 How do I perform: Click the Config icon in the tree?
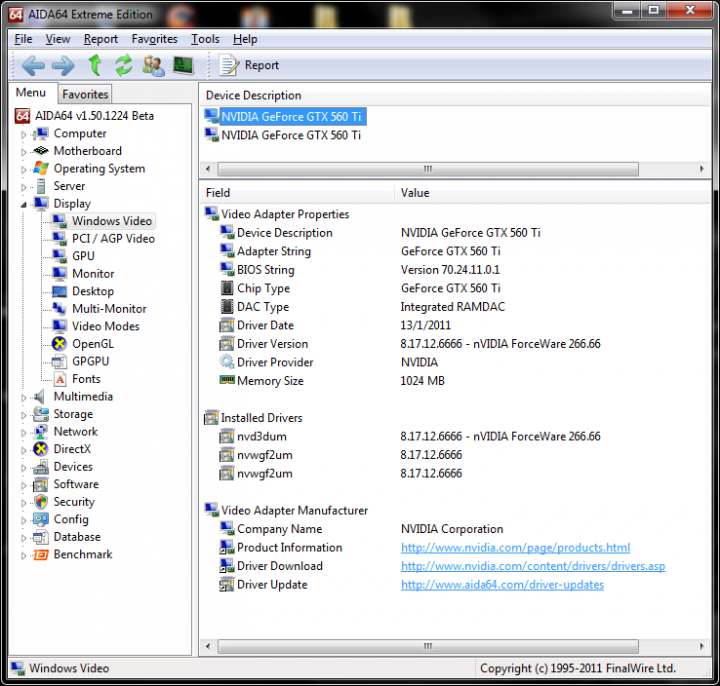pyautogui.click(x=41, y=519)
